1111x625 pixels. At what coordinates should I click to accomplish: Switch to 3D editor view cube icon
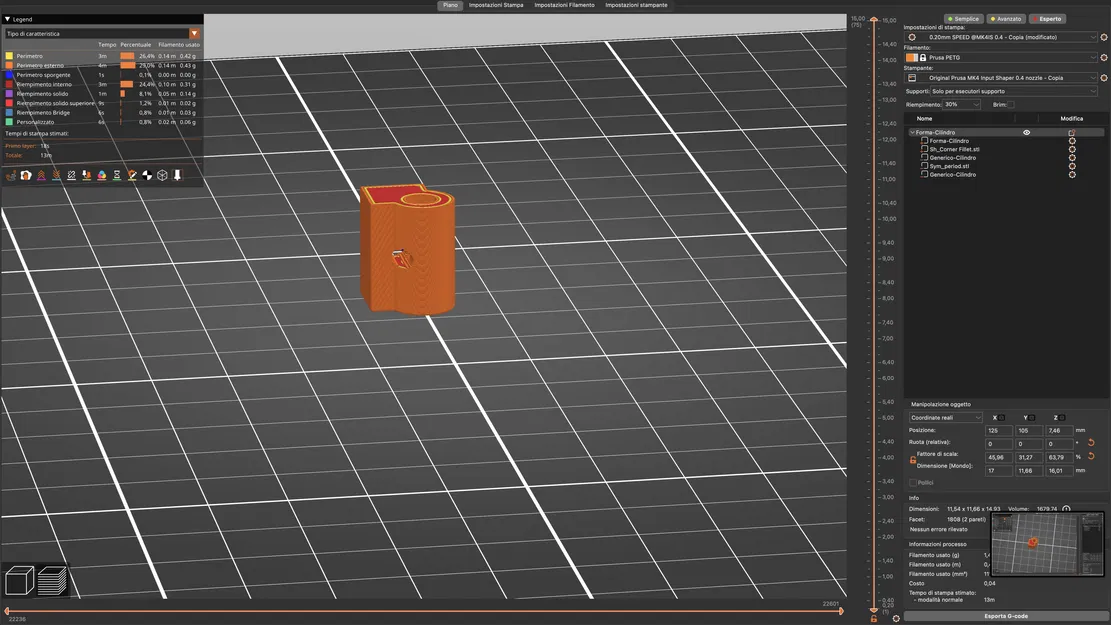pyautogui.click(x=19, y=580)
